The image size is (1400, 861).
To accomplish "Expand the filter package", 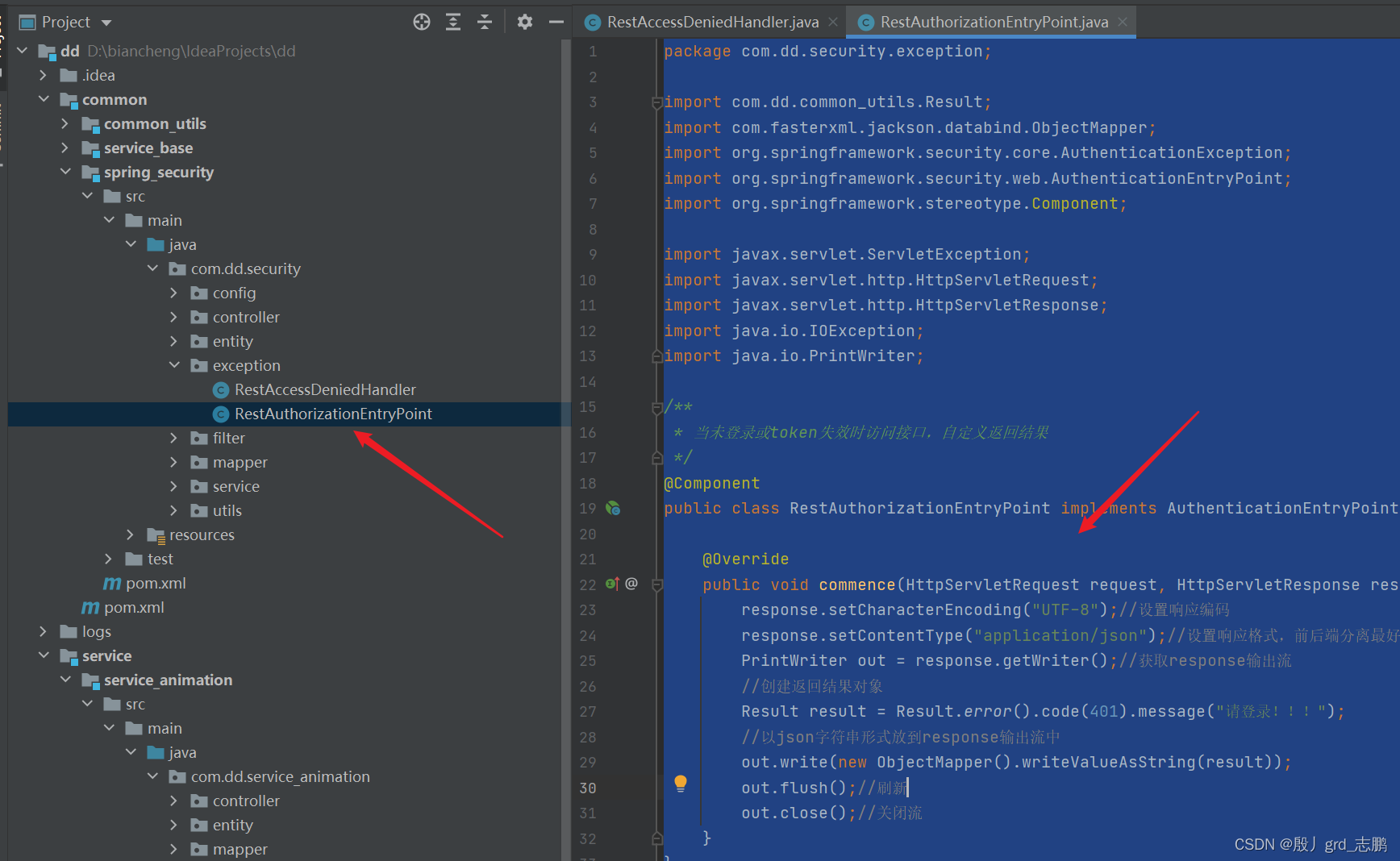I will 174,438.
